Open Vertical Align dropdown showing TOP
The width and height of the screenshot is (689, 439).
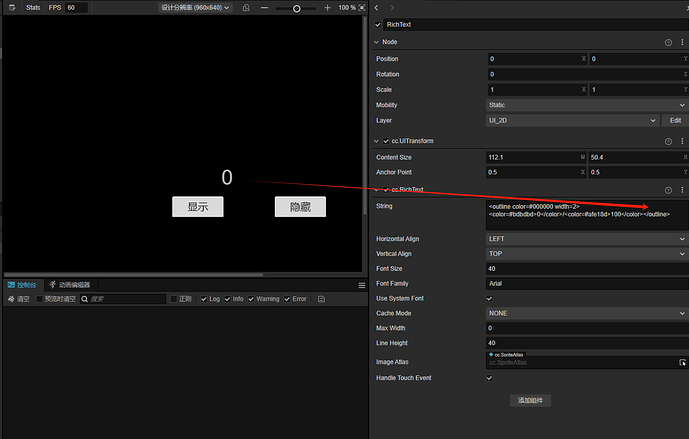coord(587,254)
